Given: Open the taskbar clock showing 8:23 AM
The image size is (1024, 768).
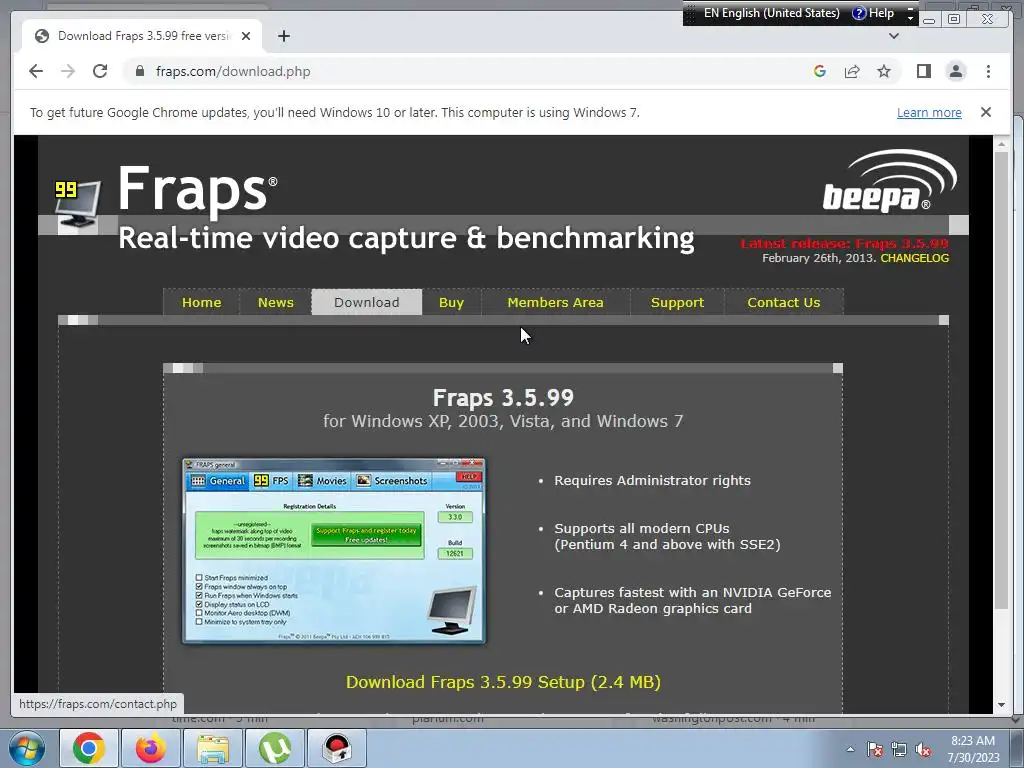Looking at the screenshot, I should coord(973,749).
